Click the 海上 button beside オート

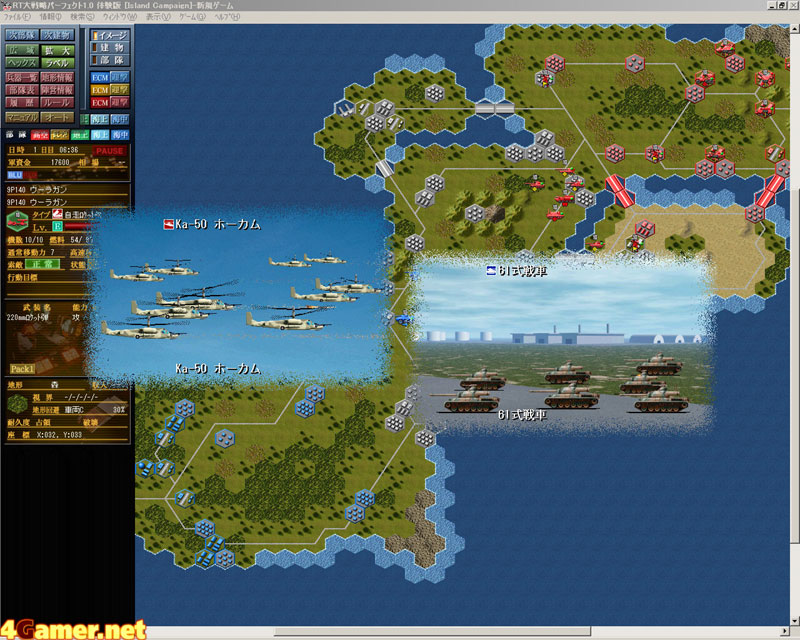tap(100, 119)
